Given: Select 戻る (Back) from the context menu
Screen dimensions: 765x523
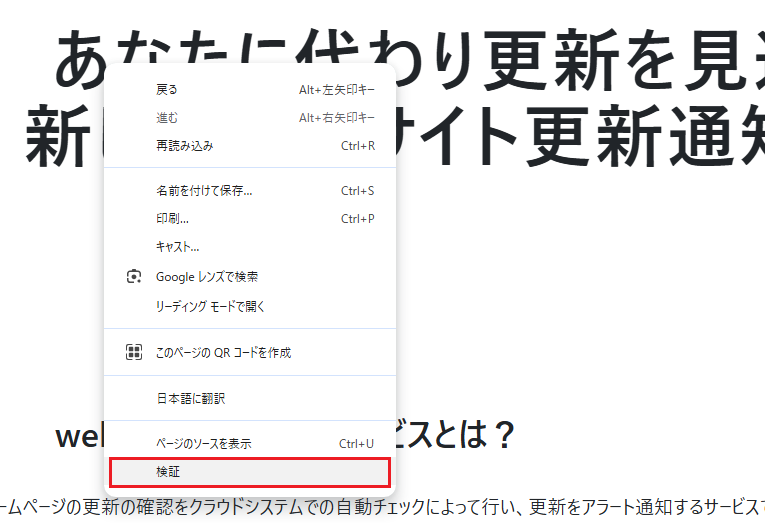Looking at the screenshot, I should point(167,90).
